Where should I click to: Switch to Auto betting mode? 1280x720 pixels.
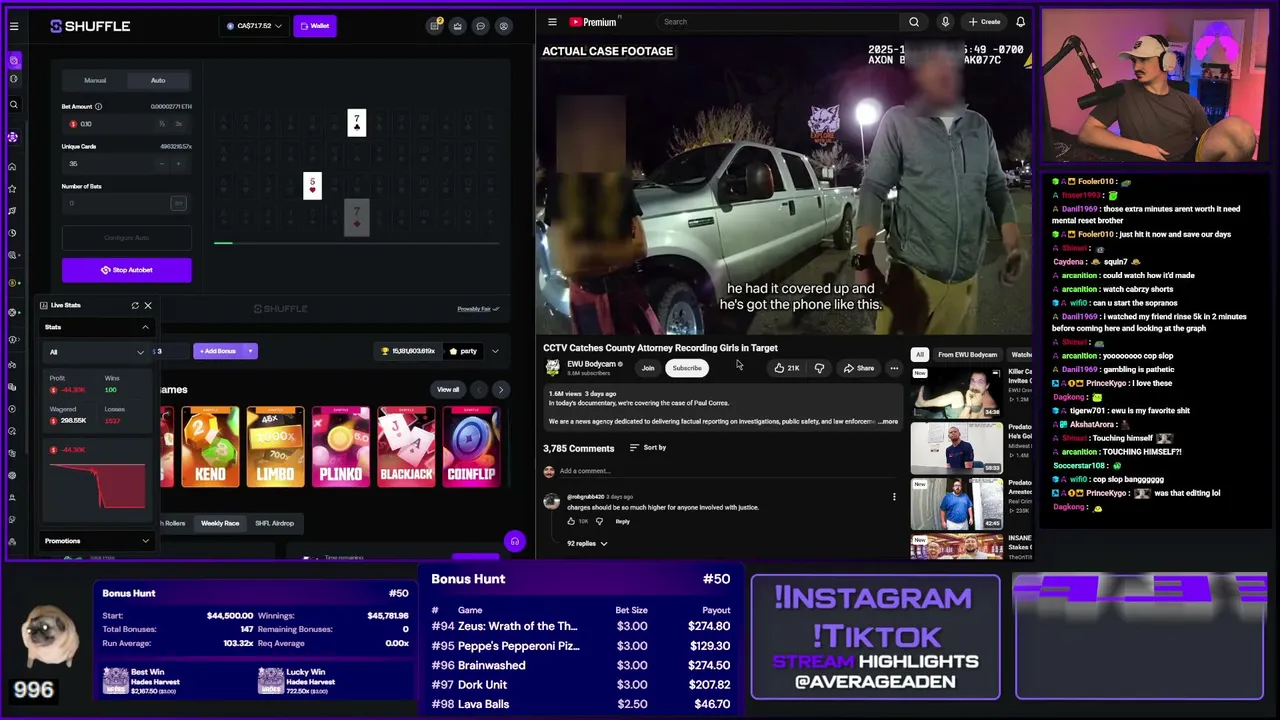point(158,80)
